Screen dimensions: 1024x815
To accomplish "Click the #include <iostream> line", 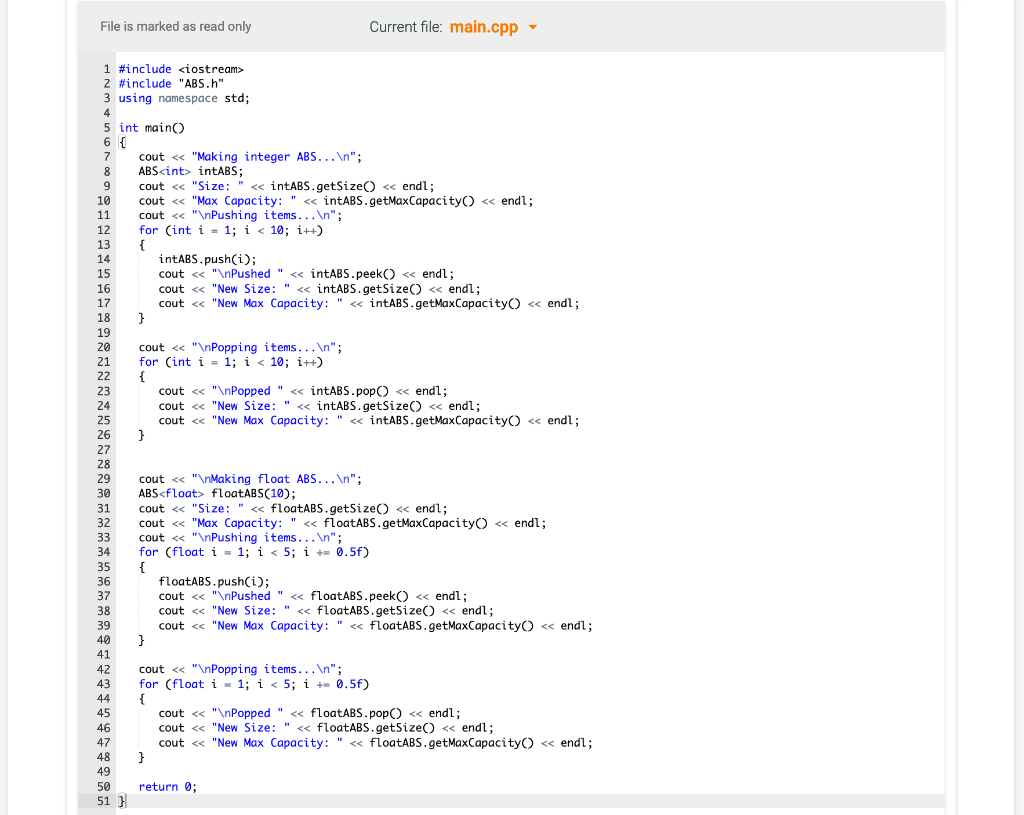I will point(181,69).
